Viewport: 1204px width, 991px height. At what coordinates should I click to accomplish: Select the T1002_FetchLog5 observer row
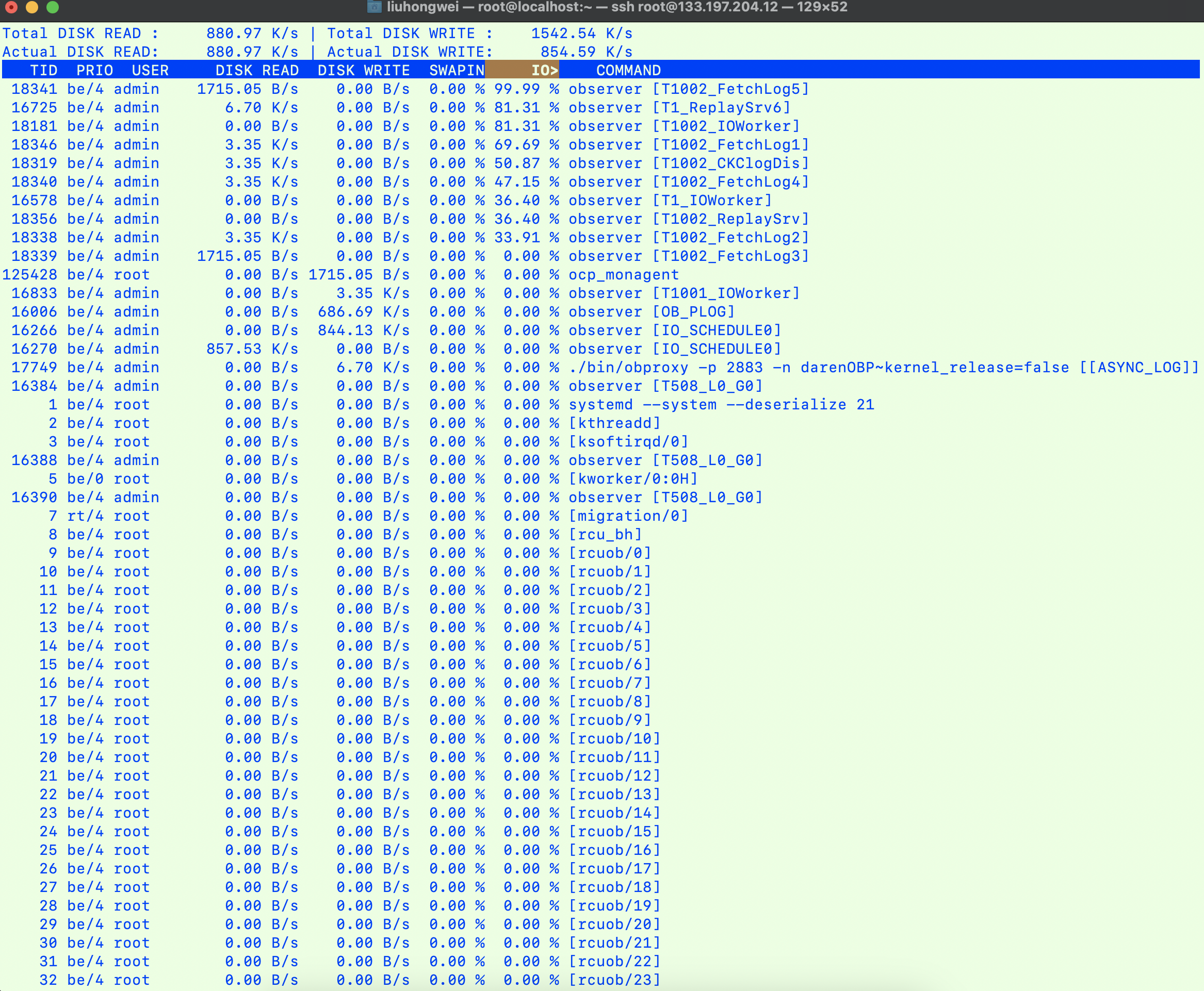[601, 89]
